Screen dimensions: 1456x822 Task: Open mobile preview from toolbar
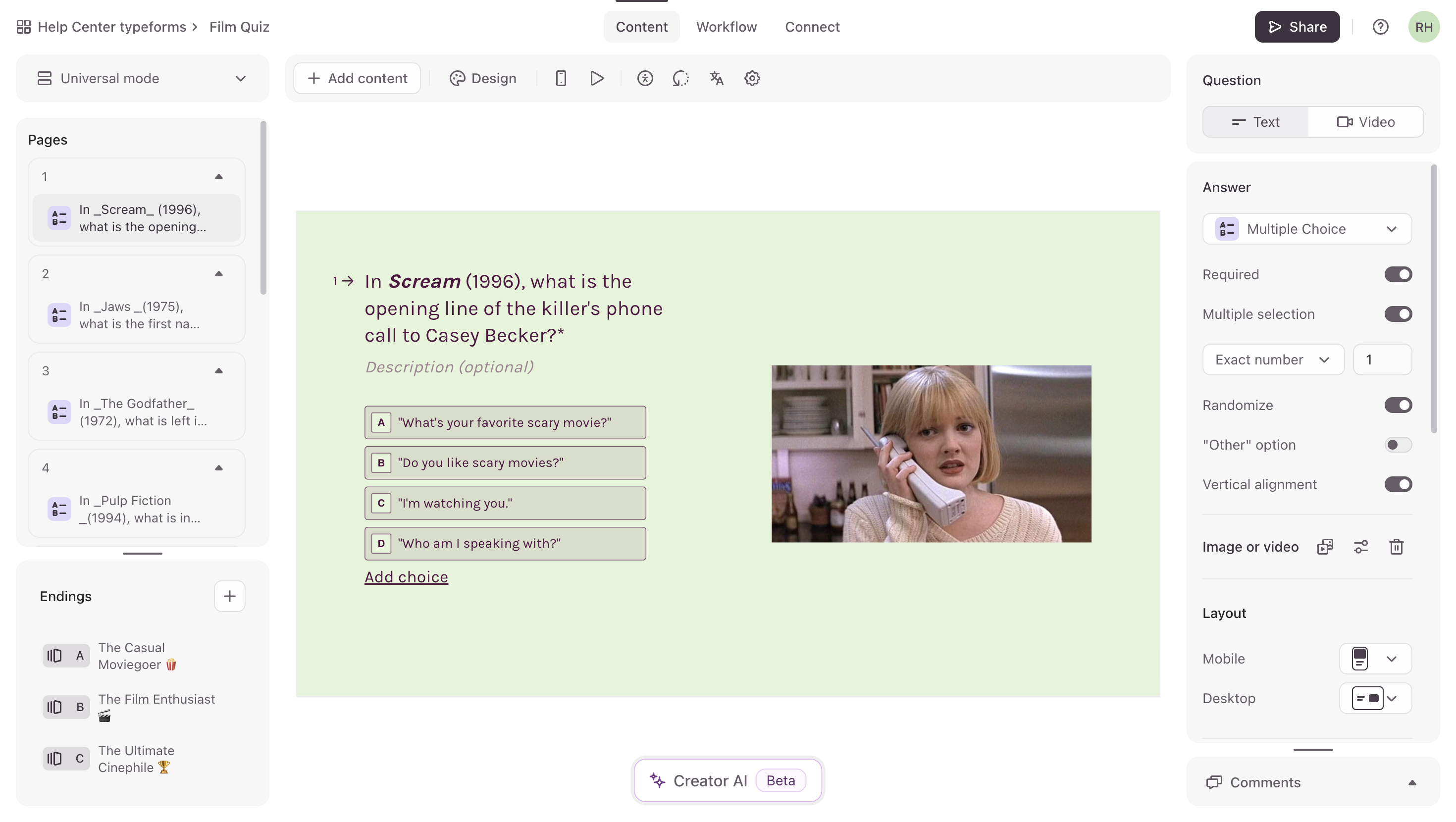click(560, 78)
